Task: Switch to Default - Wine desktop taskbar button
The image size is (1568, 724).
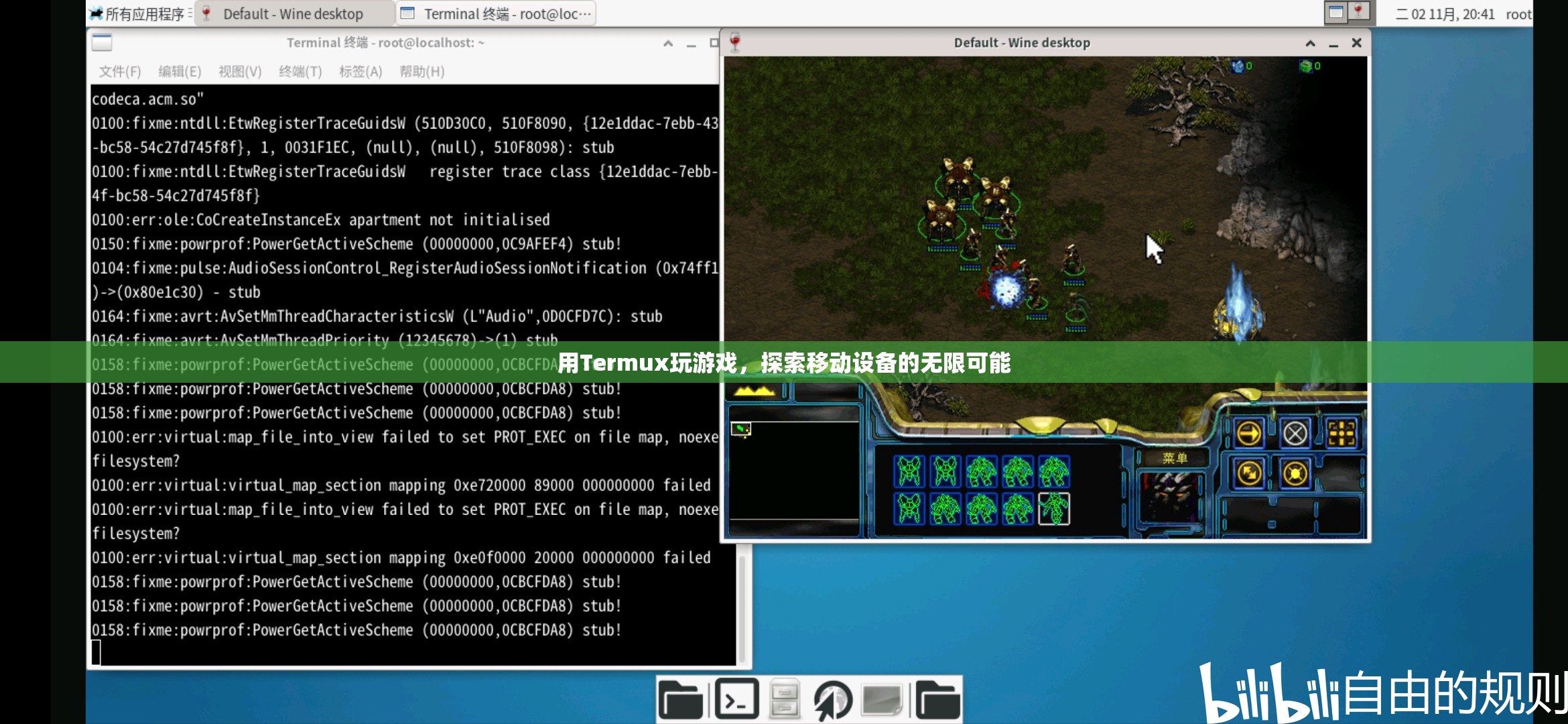Action: 293,13
